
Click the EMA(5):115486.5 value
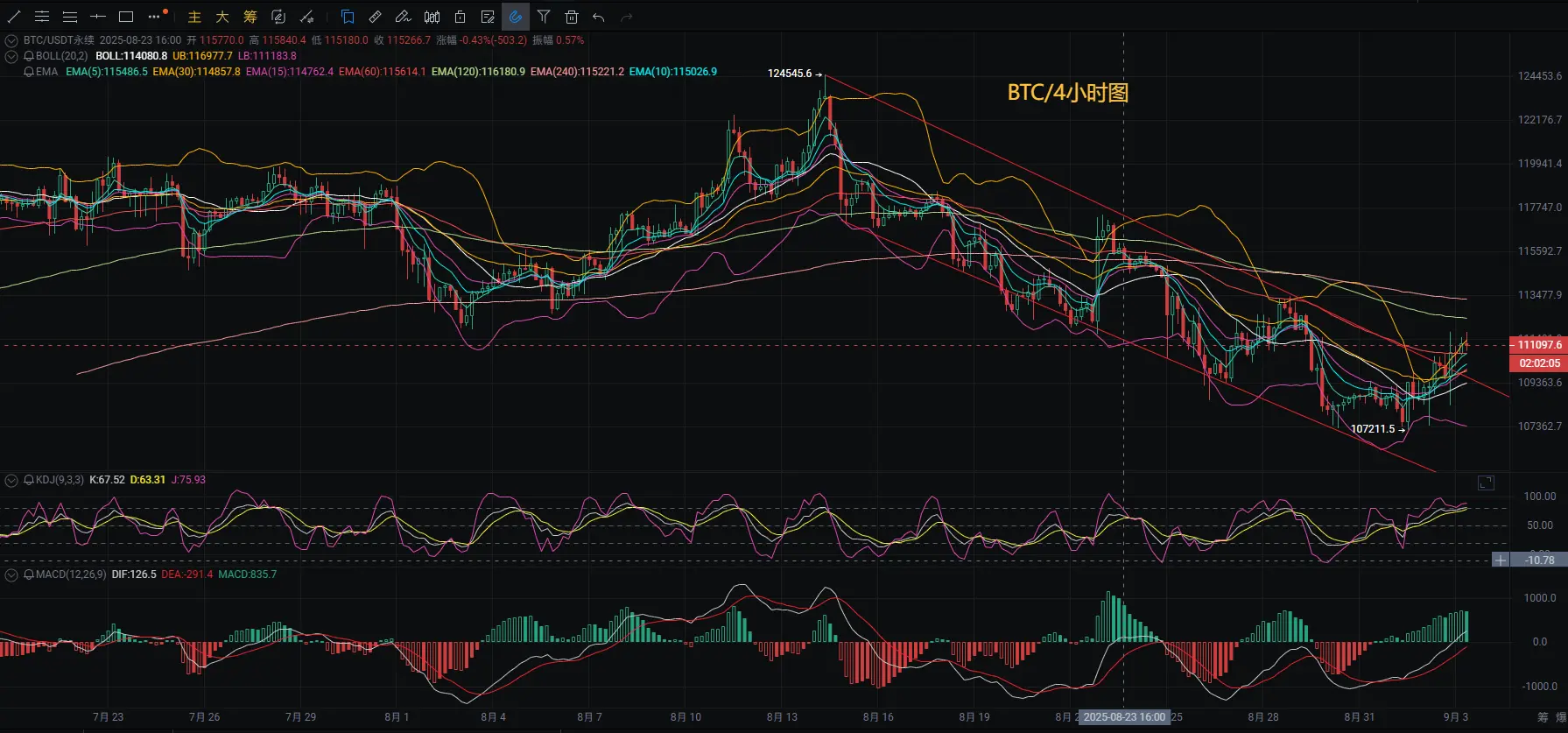pyautogui.click(x=107, y=72)
